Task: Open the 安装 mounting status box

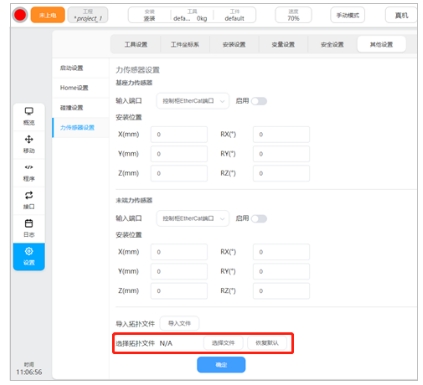Action: click(149, 15)
